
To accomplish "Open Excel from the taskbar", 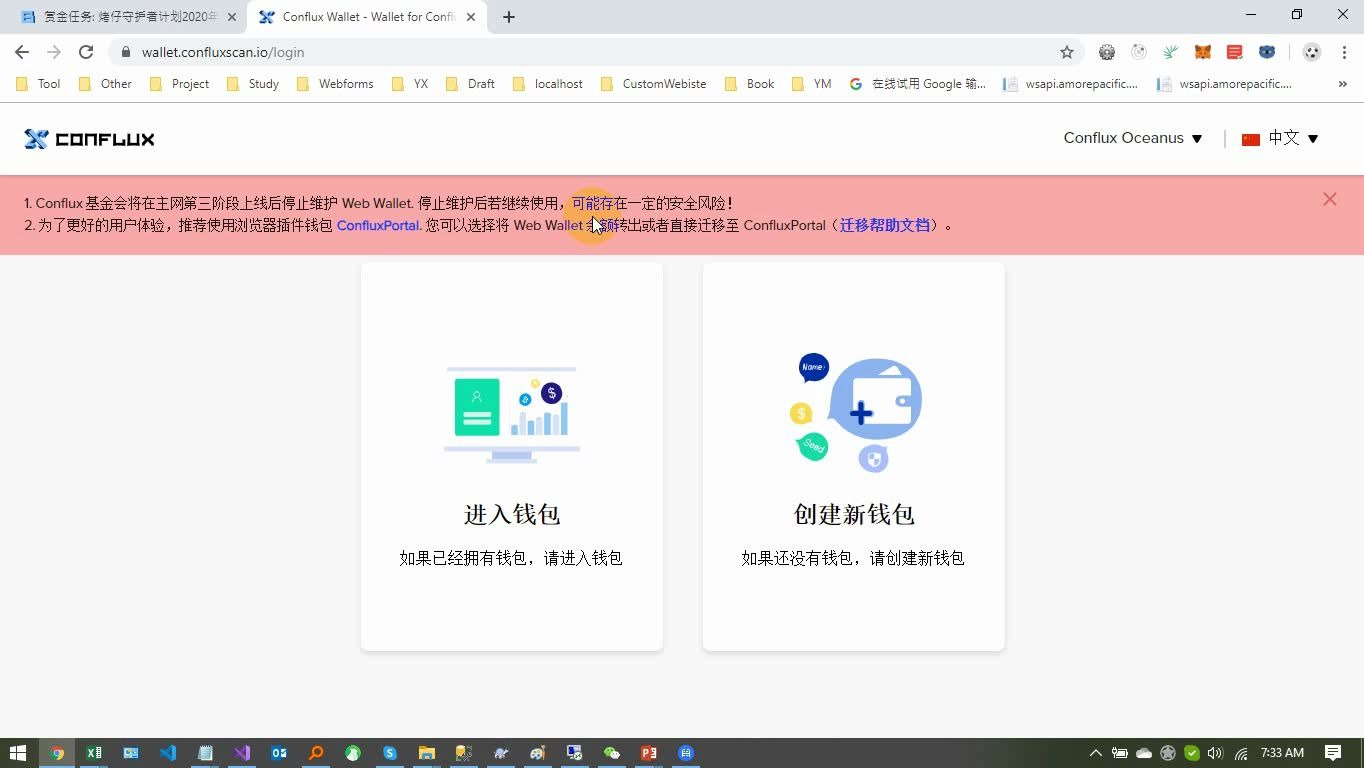I will click(x=94, y=753).
